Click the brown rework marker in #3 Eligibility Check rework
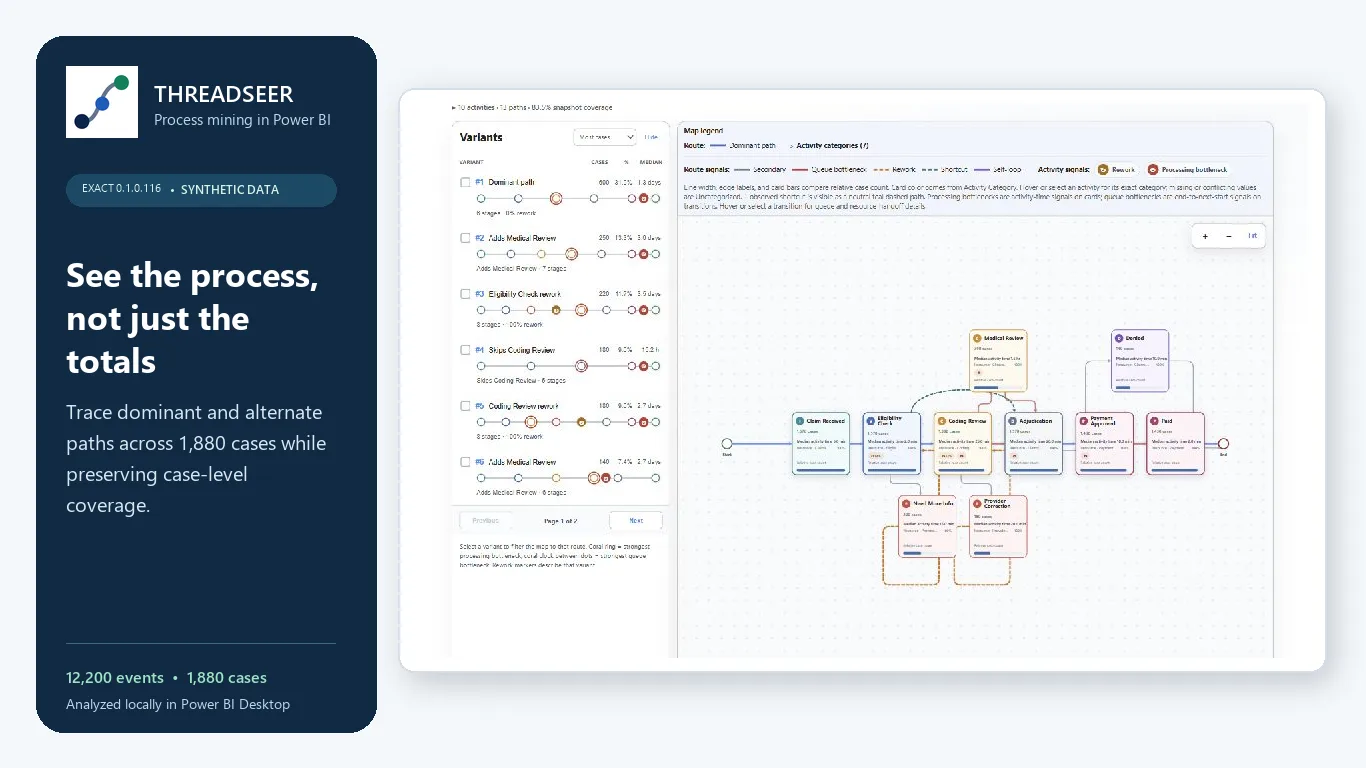 click(x=556, y=311)
